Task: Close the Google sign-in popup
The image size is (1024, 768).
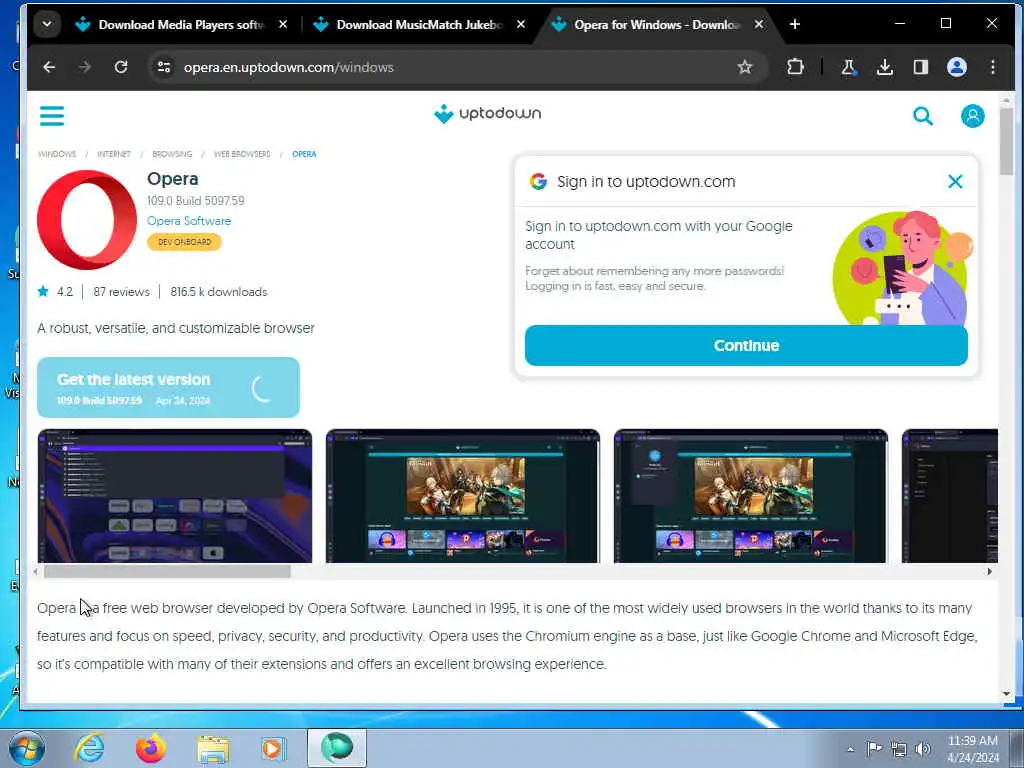Action: (955, 182)
